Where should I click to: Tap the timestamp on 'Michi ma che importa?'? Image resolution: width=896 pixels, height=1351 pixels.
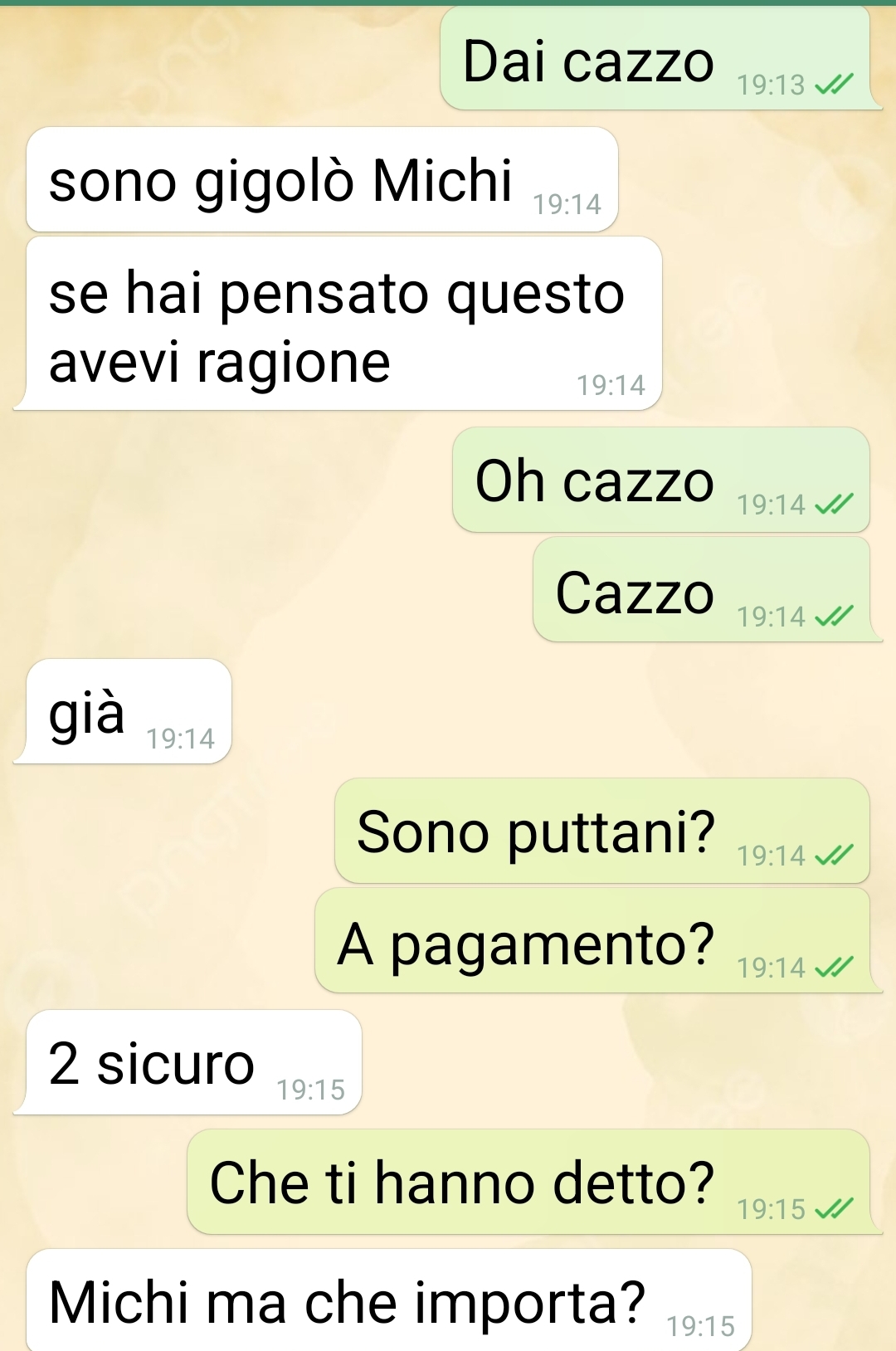[x=701, y=1326]
